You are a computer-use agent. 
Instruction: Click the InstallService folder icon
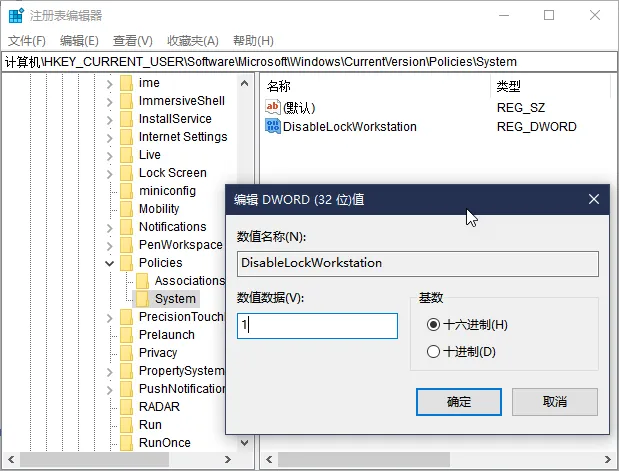coord(126,119)
